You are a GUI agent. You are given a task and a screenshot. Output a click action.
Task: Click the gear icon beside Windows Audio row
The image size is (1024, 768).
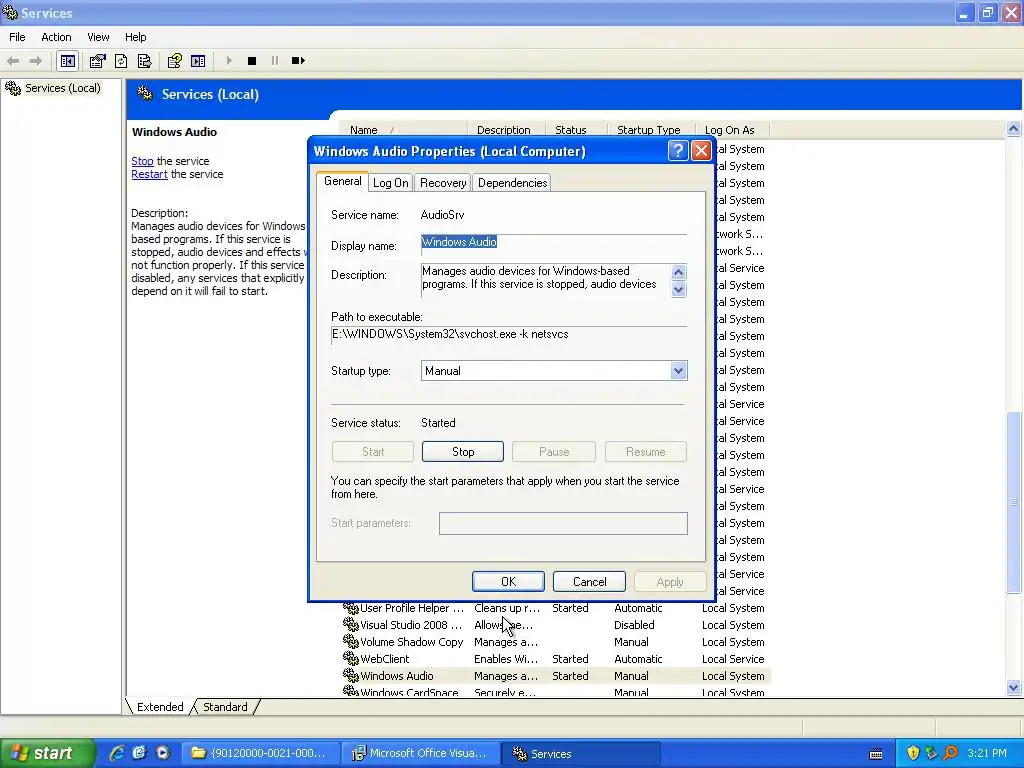[x=351, y=675]
